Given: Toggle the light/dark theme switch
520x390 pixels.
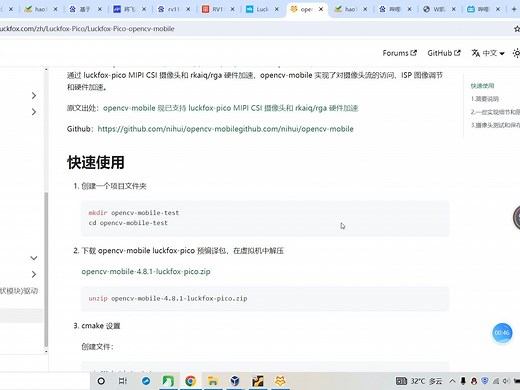Looking at the screenshot, I should pyautogui.click(x=516, y=53).
